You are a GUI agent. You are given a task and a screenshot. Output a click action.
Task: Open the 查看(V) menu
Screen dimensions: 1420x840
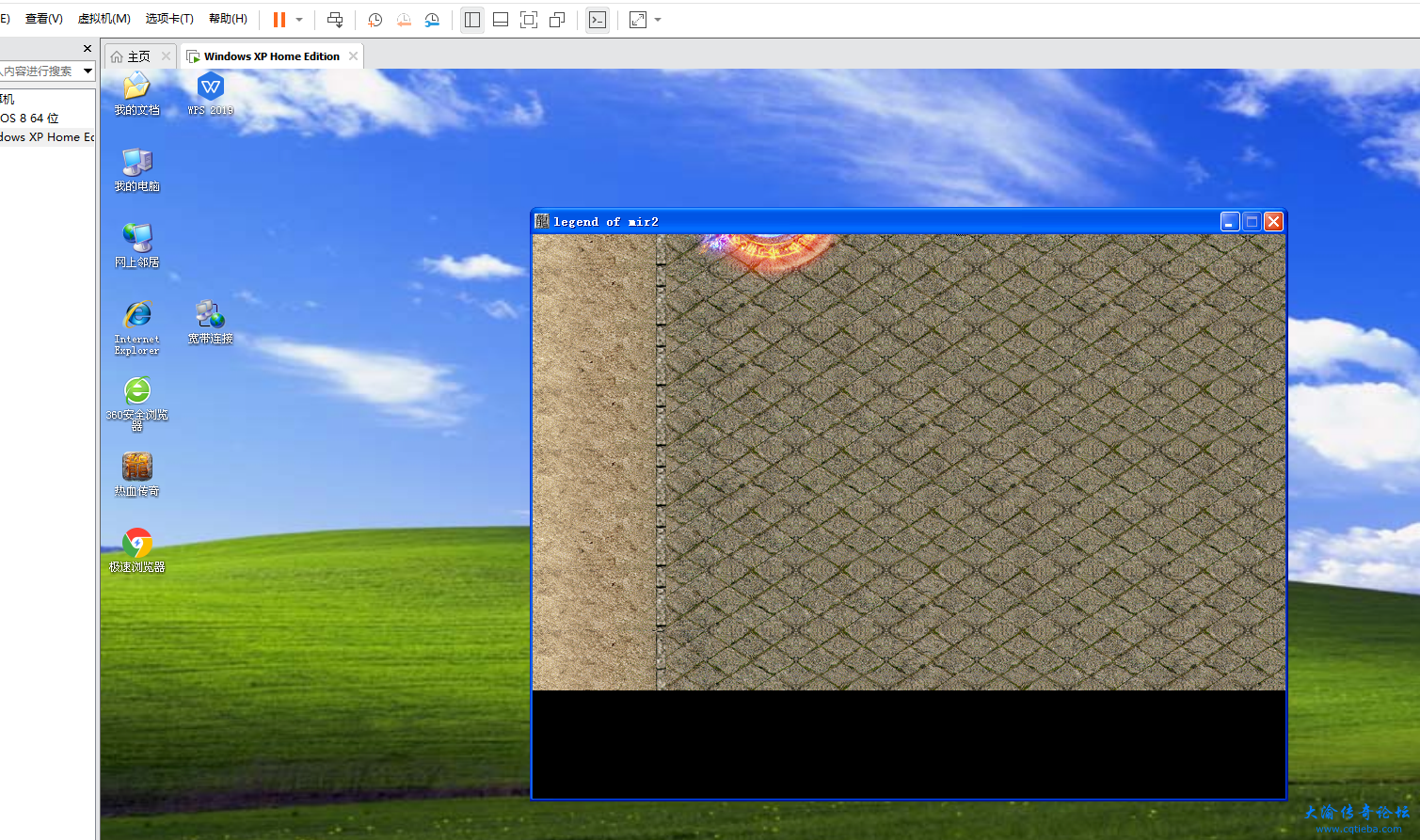[x=43, y=19]
